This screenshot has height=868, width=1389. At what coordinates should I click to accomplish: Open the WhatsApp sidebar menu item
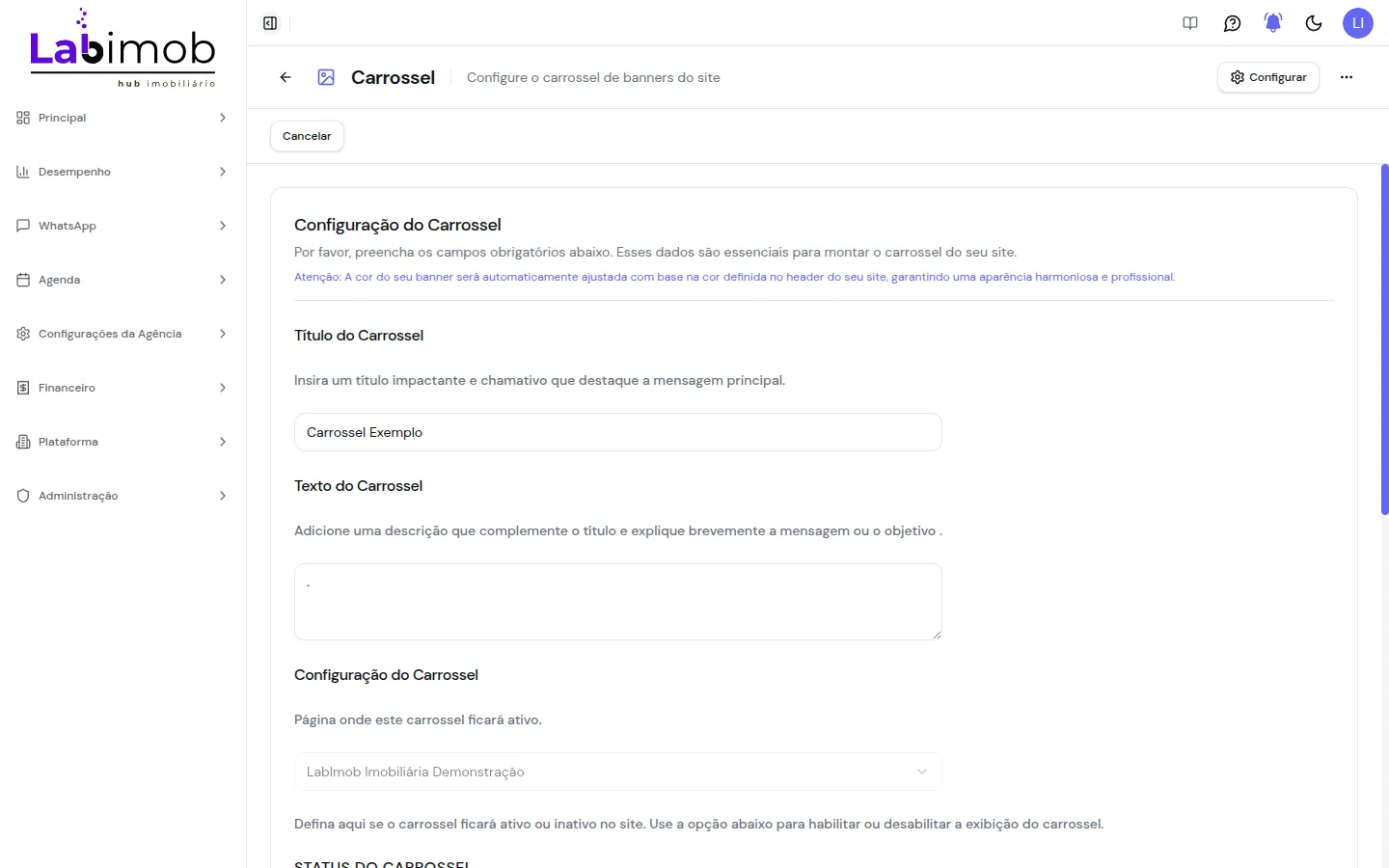[x=123, y=226]
